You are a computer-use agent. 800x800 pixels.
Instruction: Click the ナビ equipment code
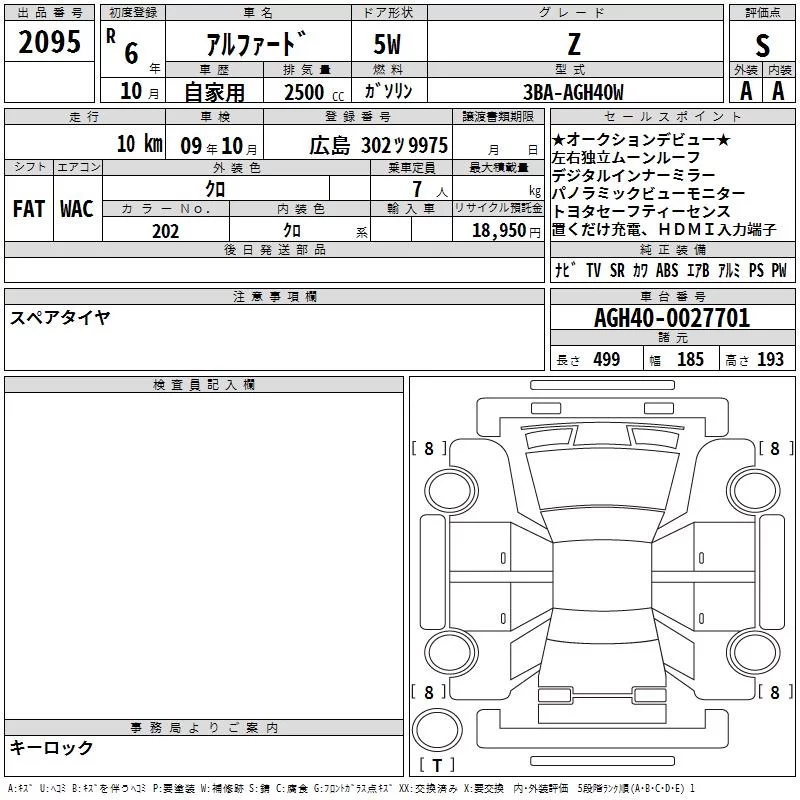(565, 270)
